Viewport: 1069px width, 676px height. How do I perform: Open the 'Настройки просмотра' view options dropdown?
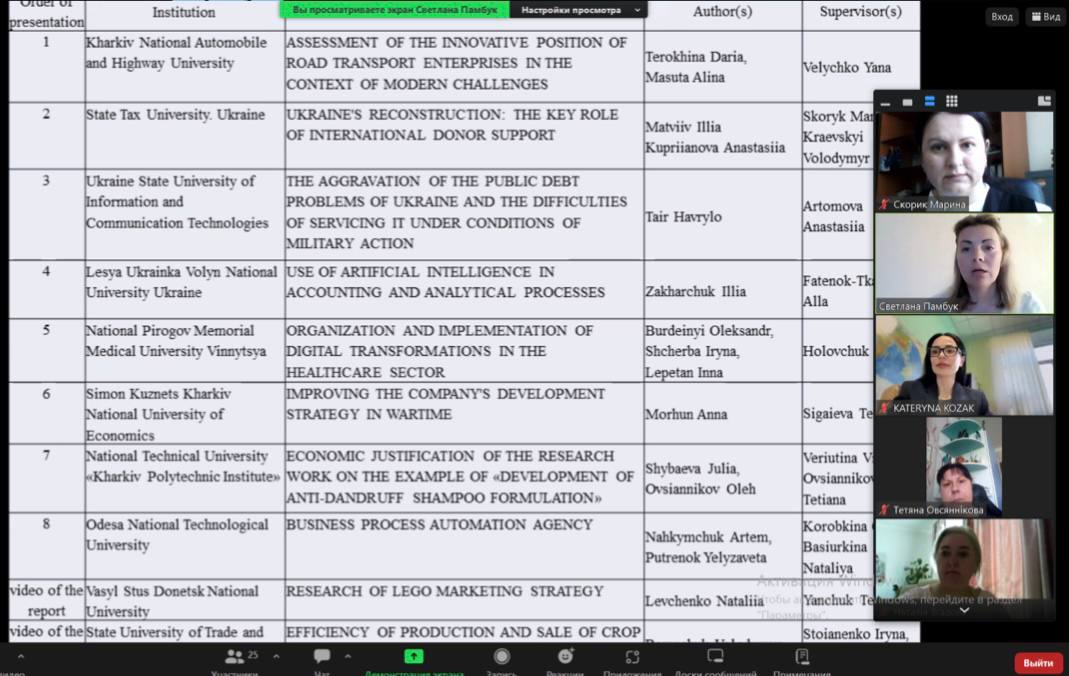(x=579, y=10)
